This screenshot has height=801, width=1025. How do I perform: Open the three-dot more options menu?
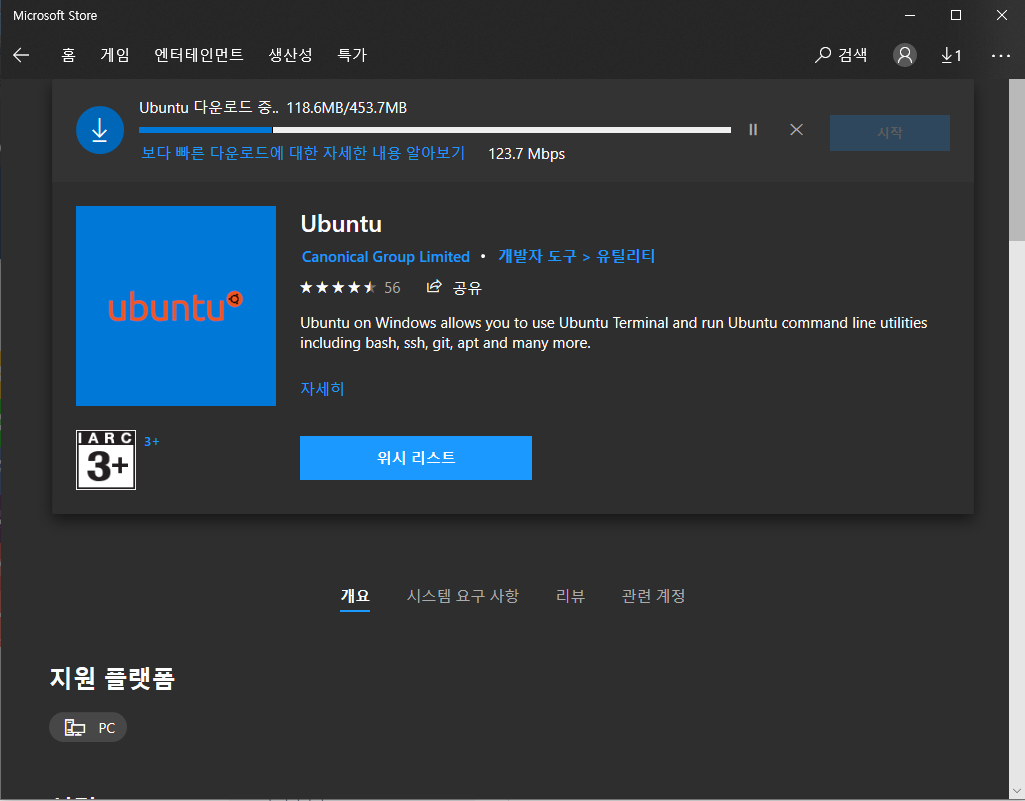[1001, 56]
